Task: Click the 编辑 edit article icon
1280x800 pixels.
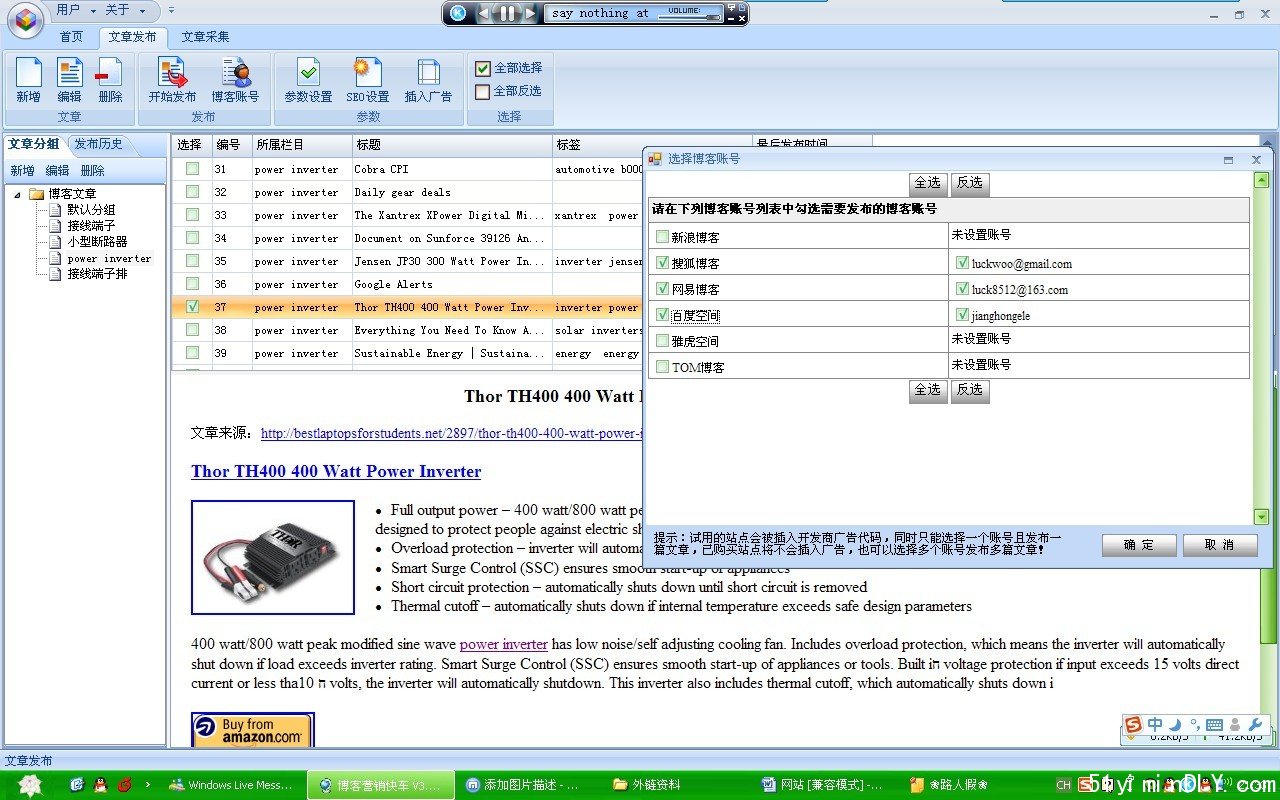Action: pos(70,80)
